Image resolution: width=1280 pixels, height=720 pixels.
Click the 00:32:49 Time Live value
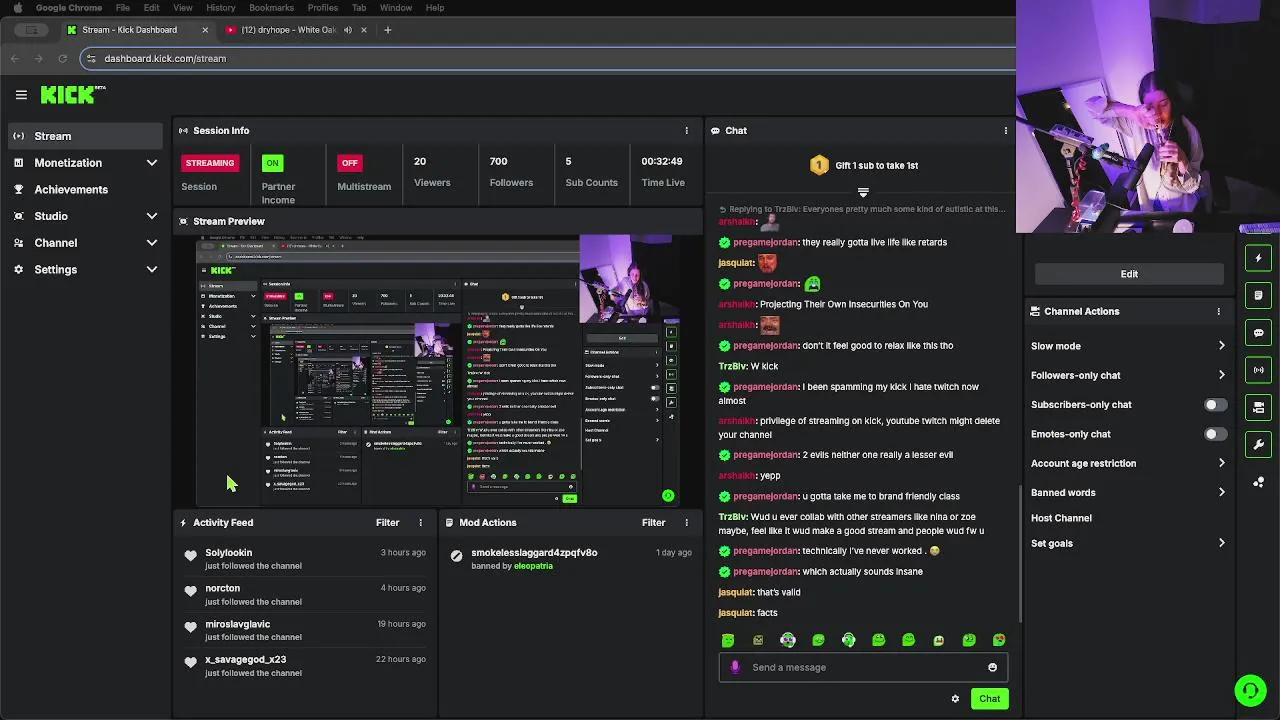point(662,162)
